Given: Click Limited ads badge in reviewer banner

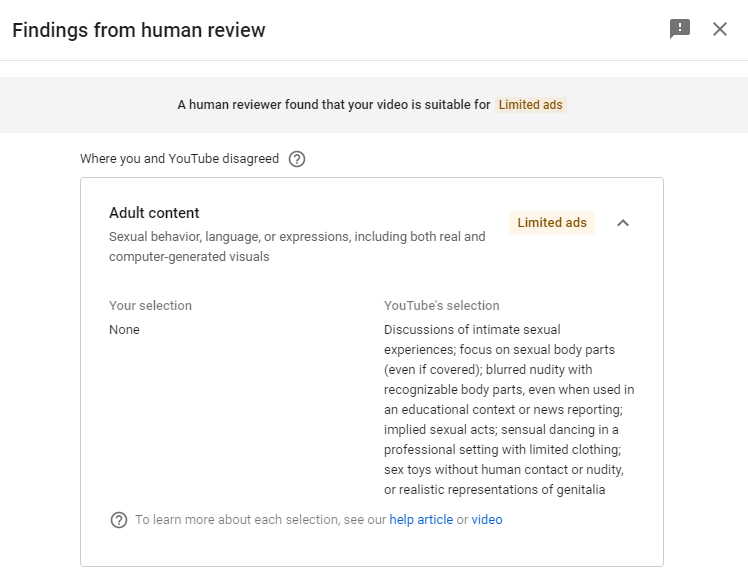Looking at the screenshot, I should coord(530,105).
